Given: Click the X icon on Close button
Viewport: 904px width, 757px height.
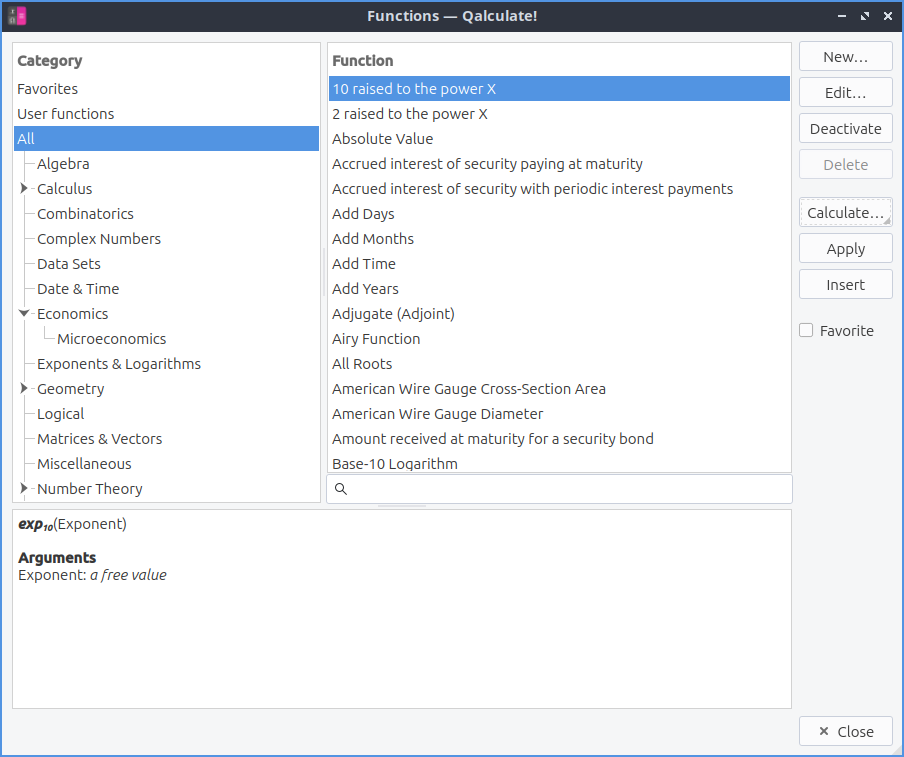Looking at the screenshot, I should click(824, 732).
